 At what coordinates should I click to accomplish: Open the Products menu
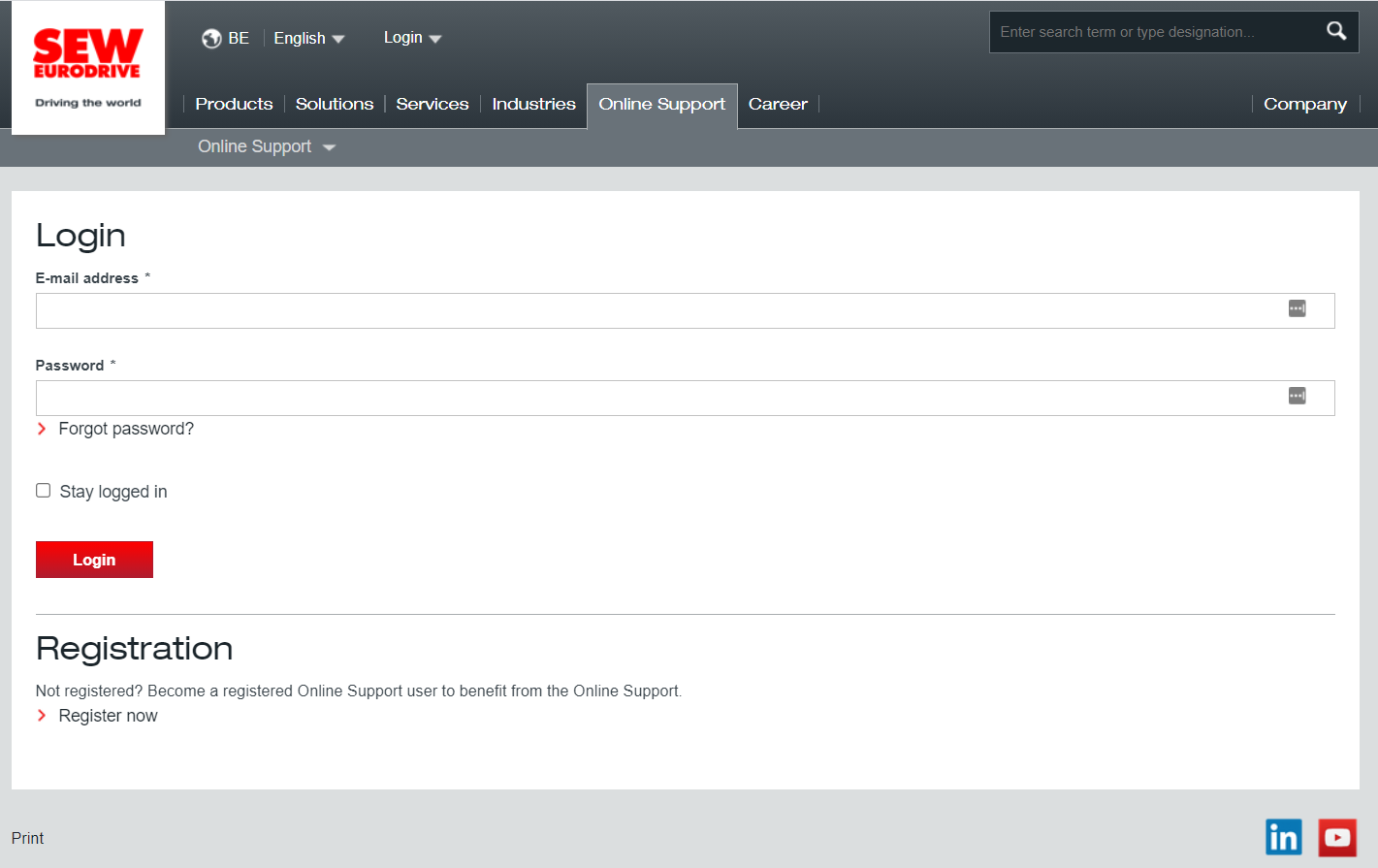pos(234,104)
